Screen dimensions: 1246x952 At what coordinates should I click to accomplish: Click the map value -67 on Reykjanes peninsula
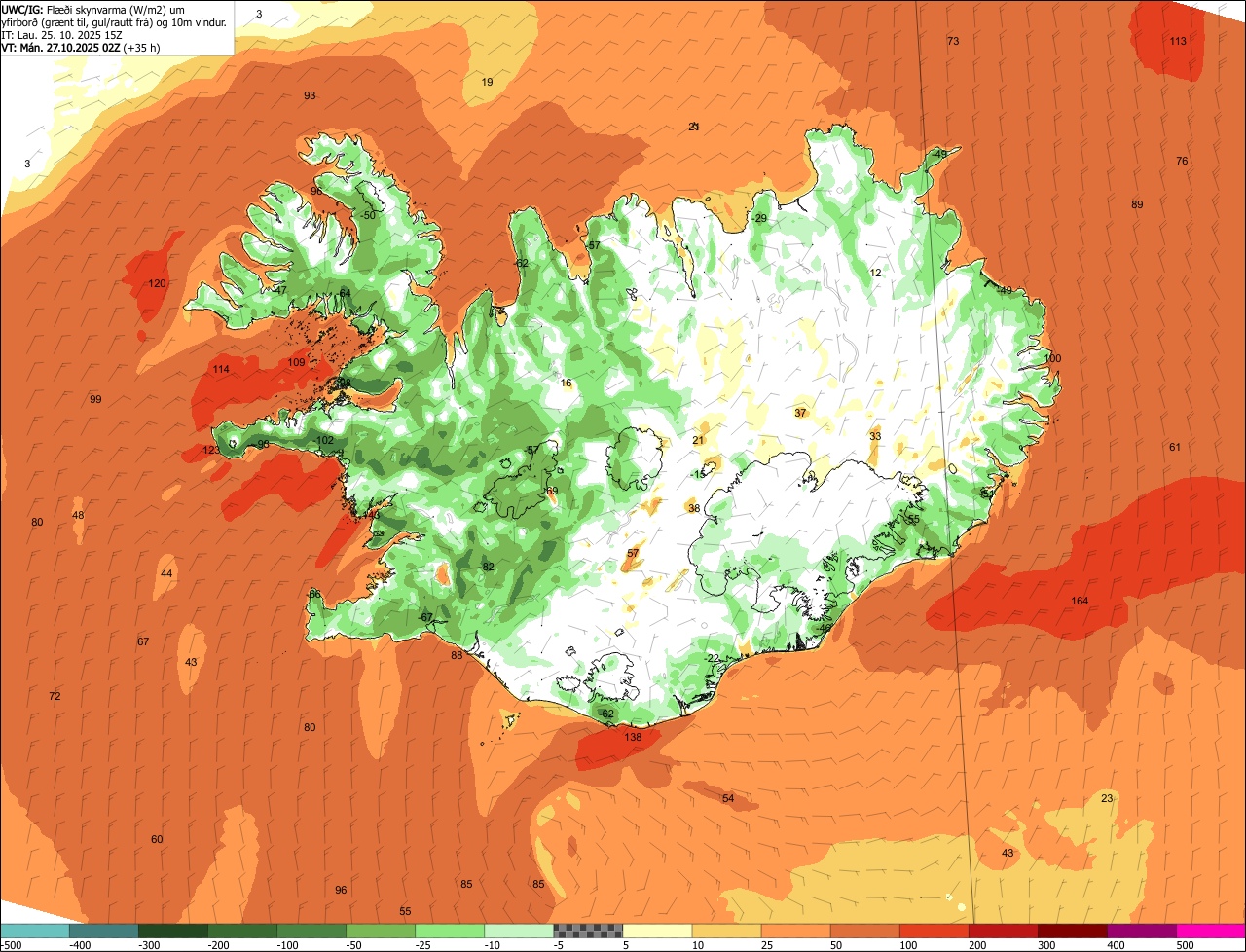point(424,618)
